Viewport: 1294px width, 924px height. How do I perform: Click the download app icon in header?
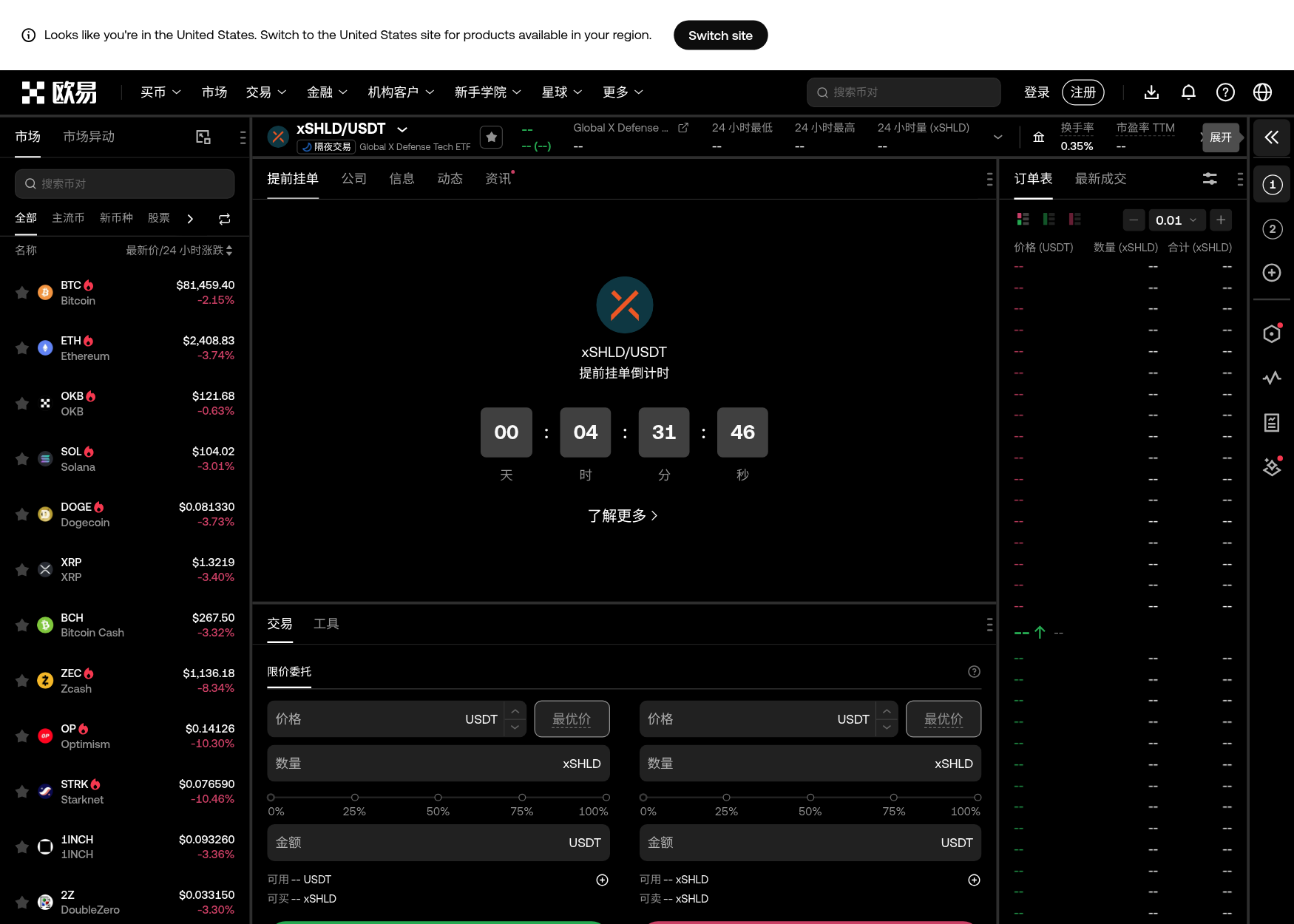[1151, 92]
